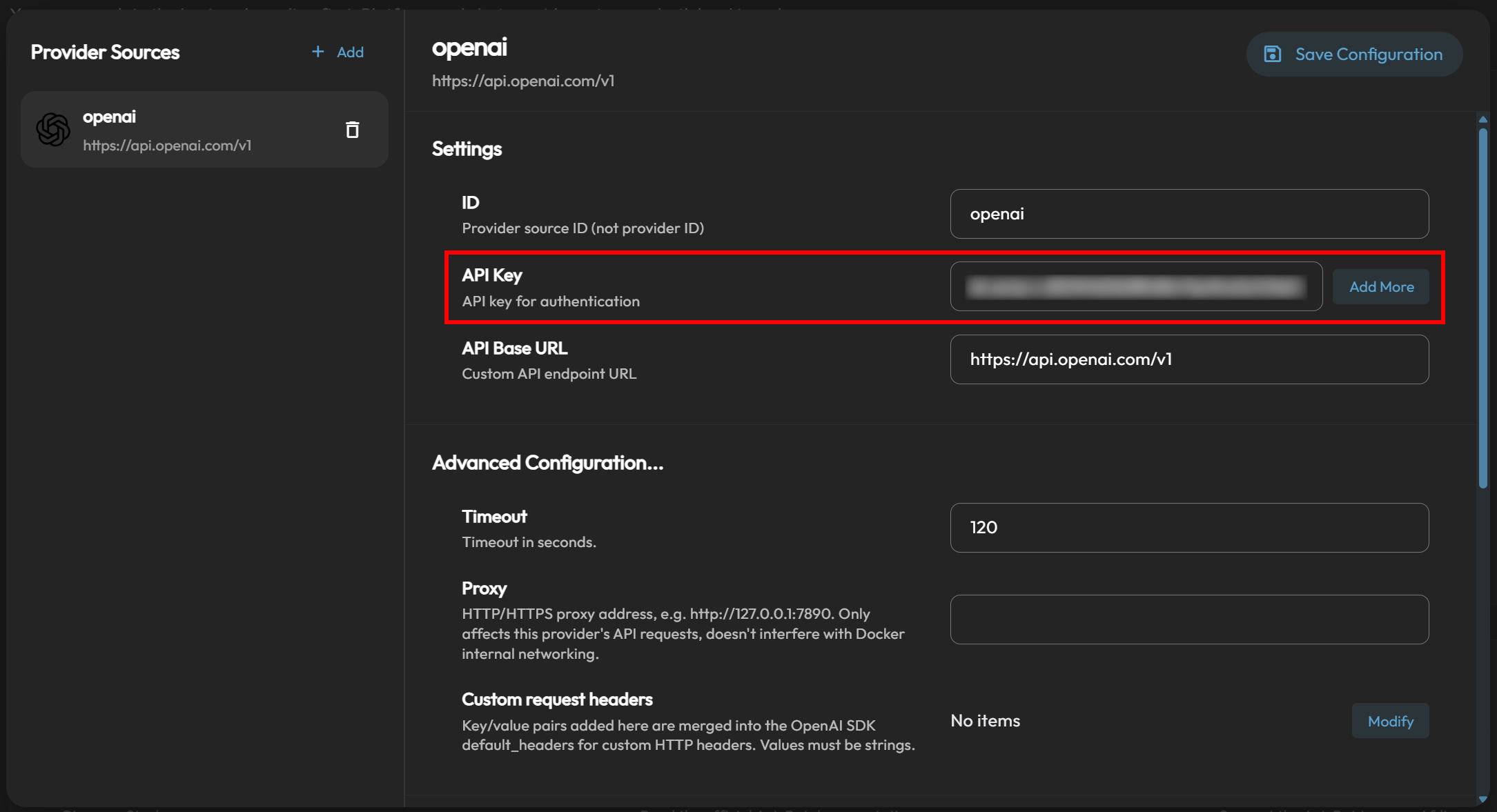Click the plus icon next to Add

coord(317,52)
